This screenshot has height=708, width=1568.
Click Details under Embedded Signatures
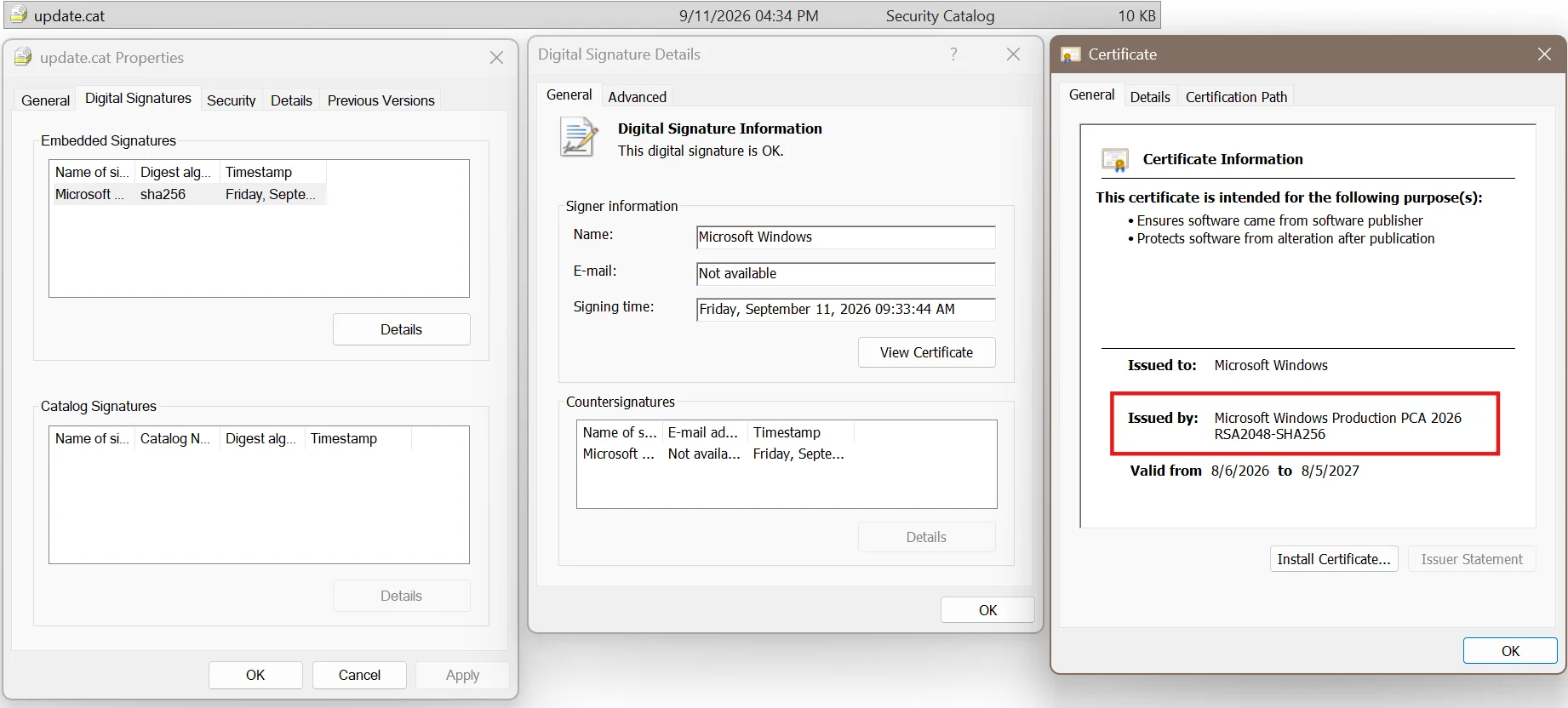[401, 329]
